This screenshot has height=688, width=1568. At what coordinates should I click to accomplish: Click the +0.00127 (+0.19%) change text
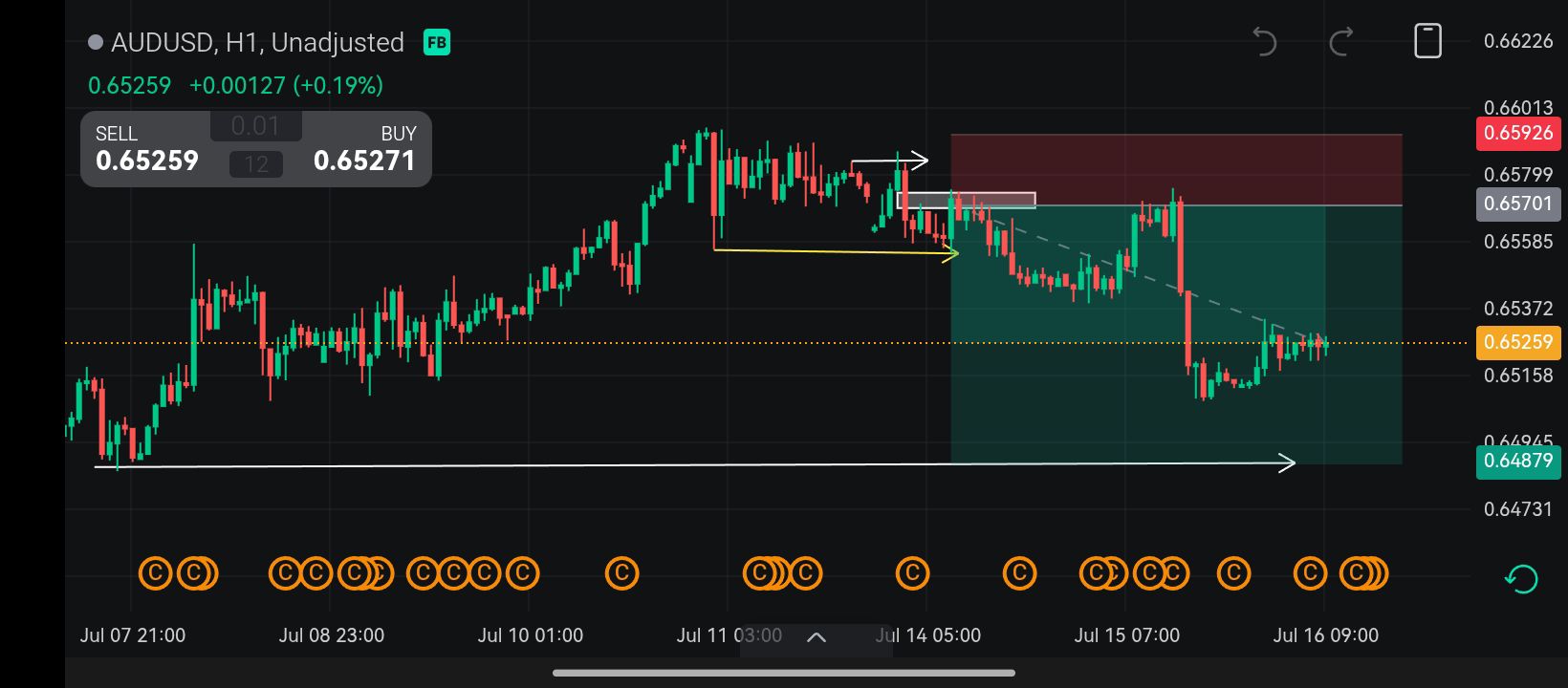tap(286, 85)
